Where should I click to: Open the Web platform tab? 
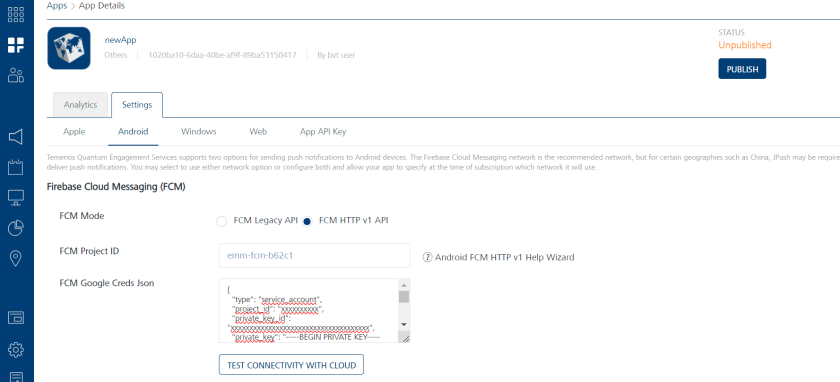point(258,131)
